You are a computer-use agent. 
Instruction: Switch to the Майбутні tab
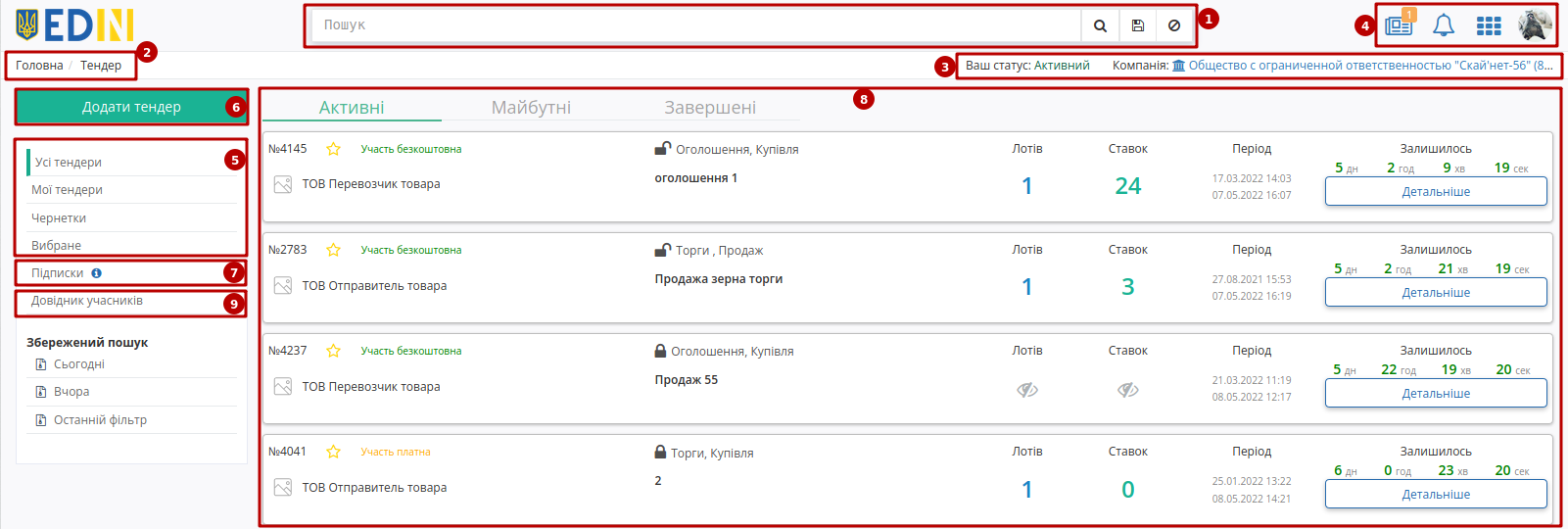pos(531,108)
